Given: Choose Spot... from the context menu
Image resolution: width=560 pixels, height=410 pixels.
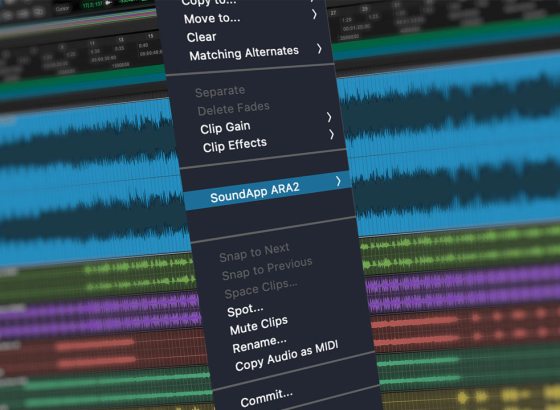Looking at the screenshot, I should (245, 310).
